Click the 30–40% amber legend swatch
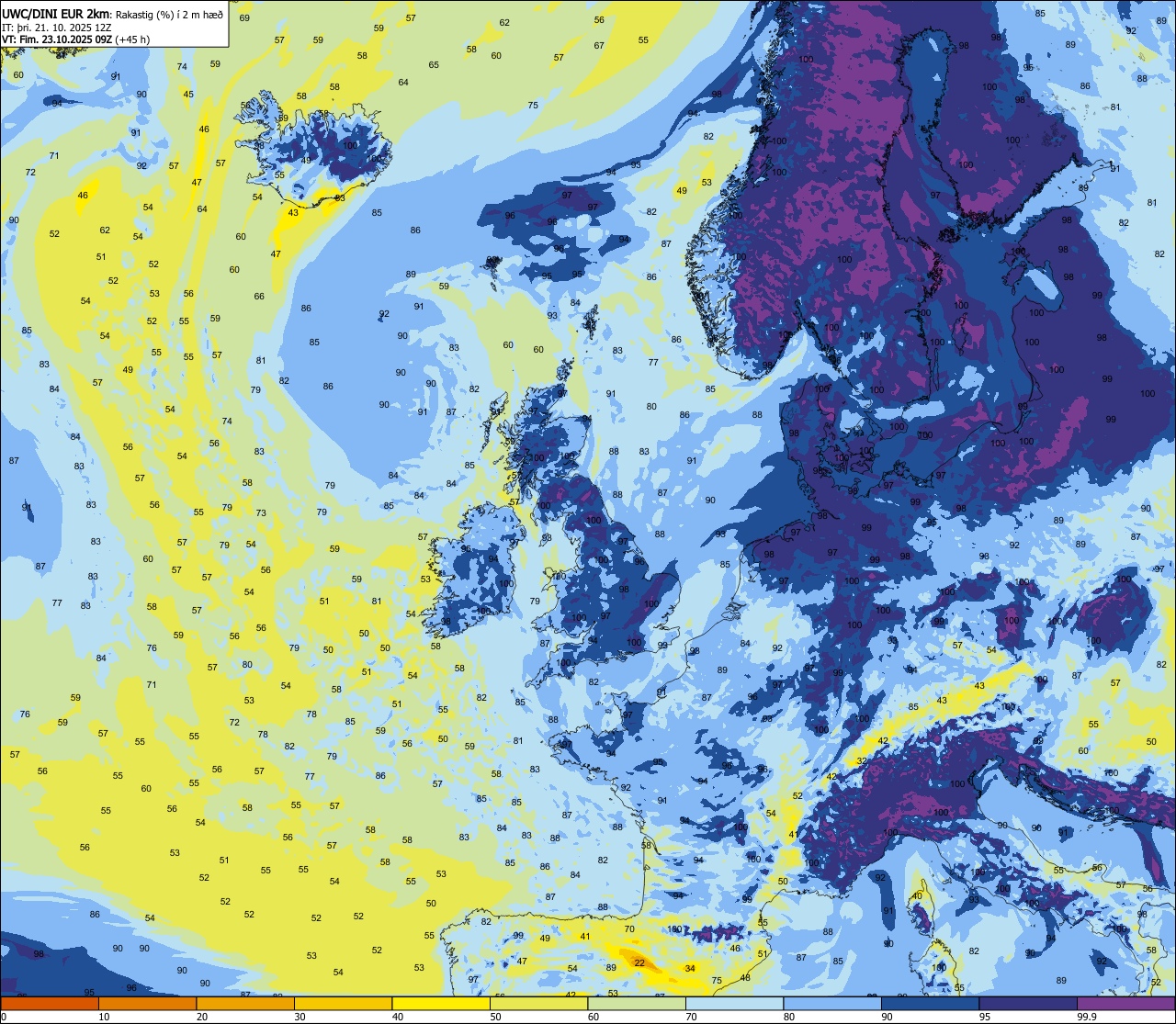The height and width of the screenshot is (1024, 1176). tap(343, 1004)
